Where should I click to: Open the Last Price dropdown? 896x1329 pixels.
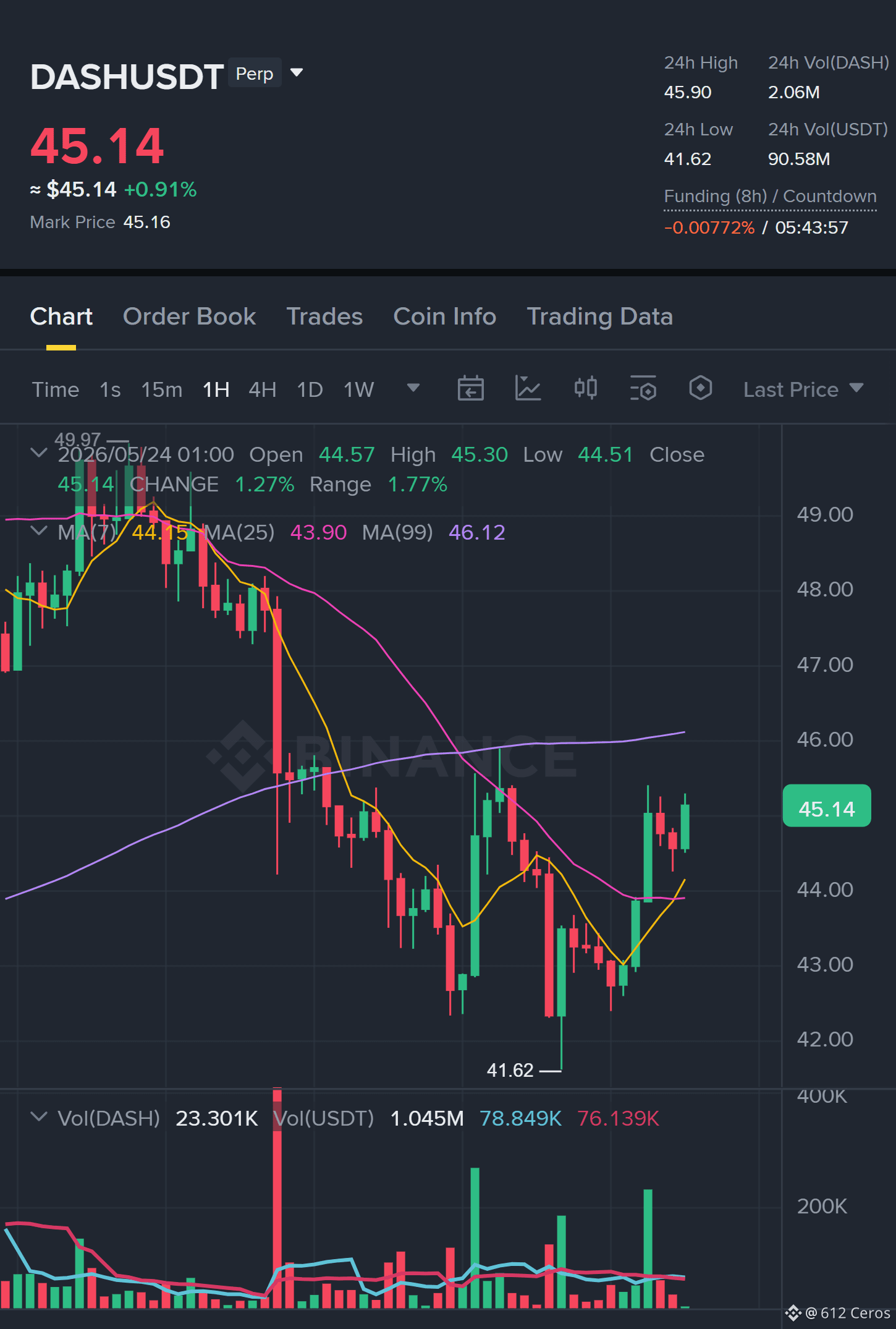pos(803,389)
